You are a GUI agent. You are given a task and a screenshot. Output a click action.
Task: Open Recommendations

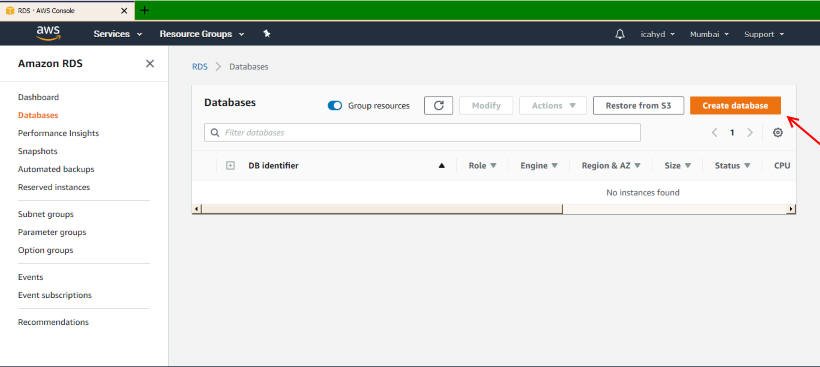(53, 322)
